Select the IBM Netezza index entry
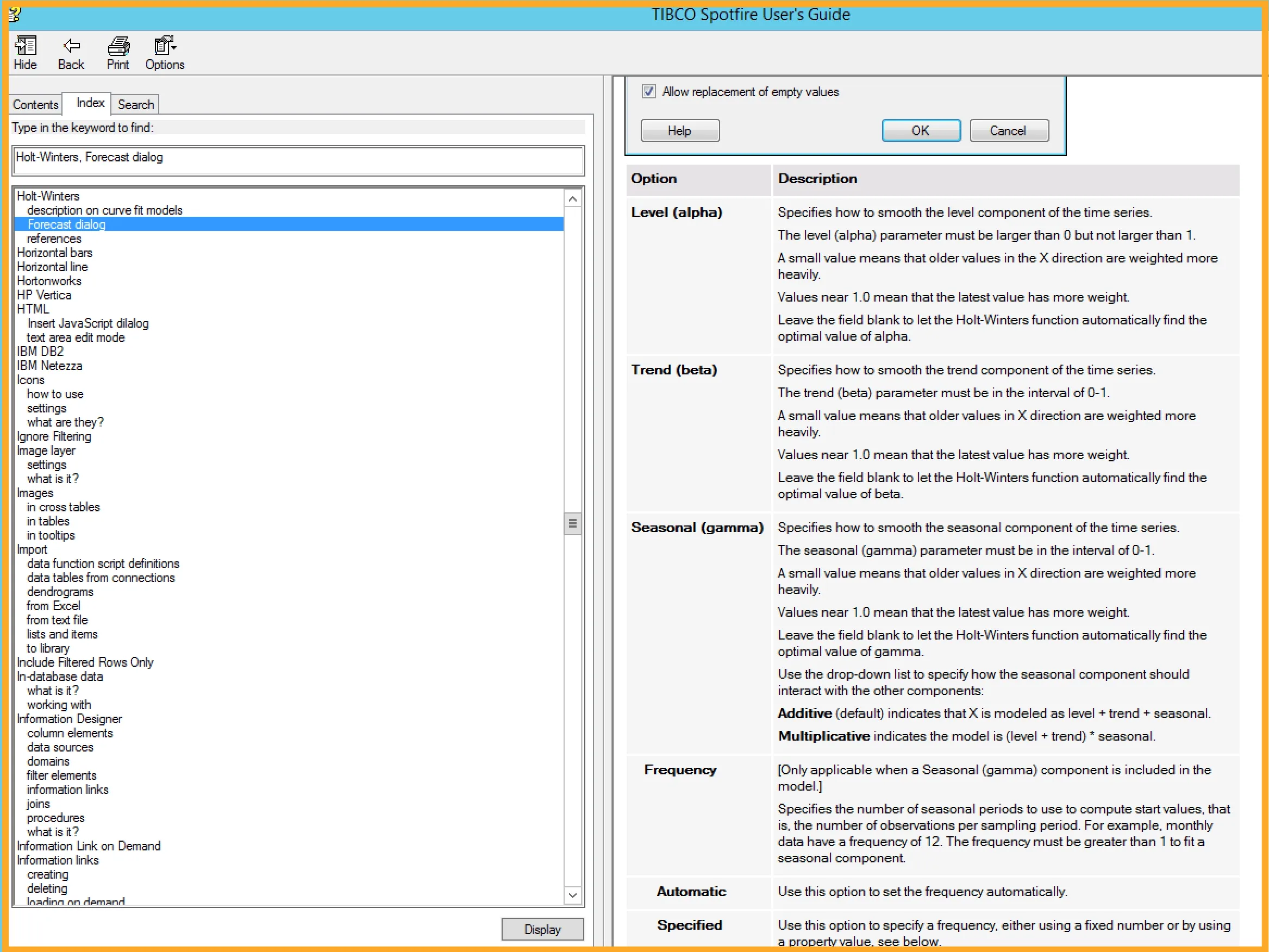This screenshot has height=952, width=1269. pyautogui.click(x=49, y=366)
